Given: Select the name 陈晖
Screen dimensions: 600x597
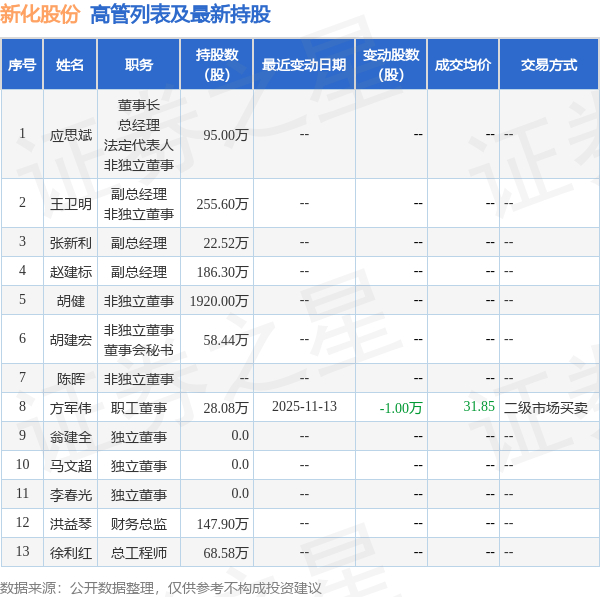Looking at the screenshot, I should click(x=71, y=379).
